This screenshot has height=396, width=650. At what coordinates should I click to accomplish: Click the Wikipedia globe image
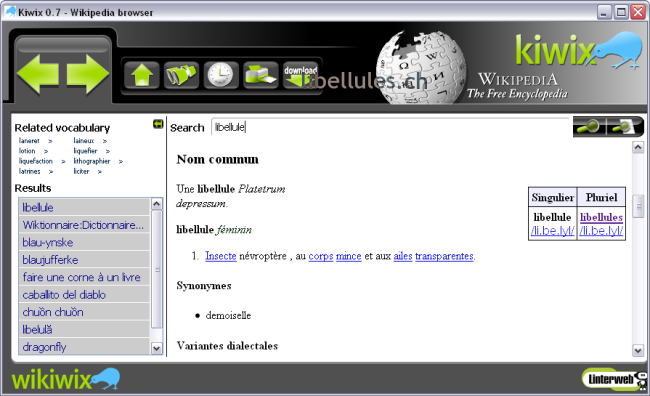tap(421, 67)
